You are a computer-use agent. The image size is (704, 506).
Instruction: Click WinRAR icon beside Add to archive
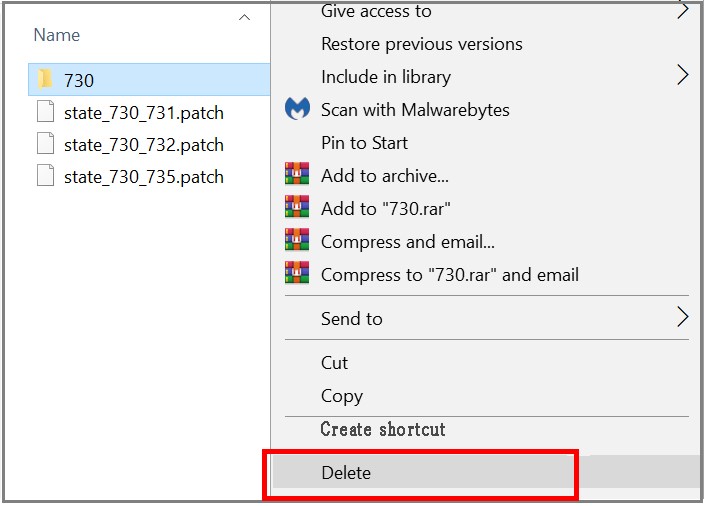[297, 174]
